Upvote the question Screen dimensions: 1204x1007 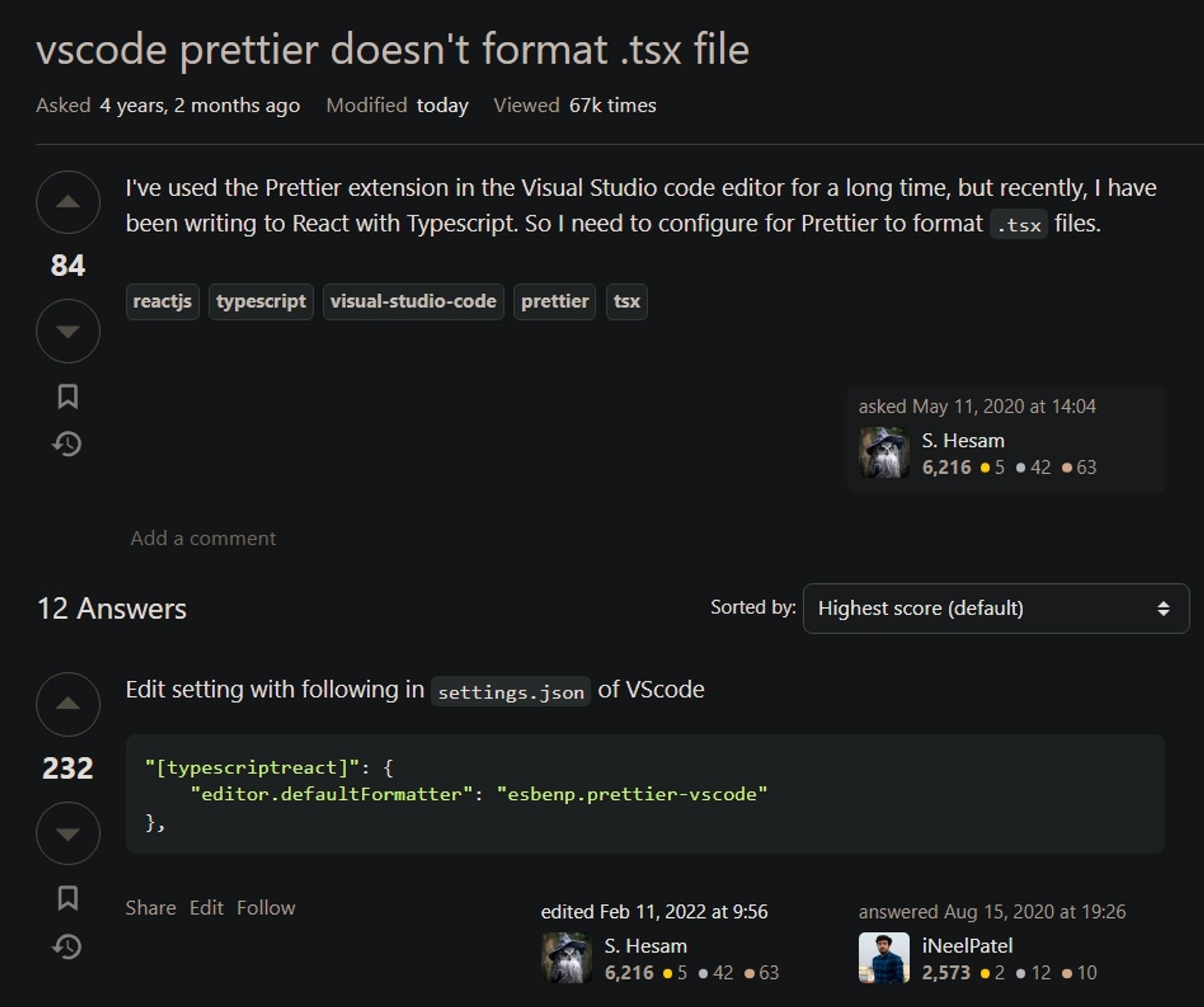(x=68, y=202)
